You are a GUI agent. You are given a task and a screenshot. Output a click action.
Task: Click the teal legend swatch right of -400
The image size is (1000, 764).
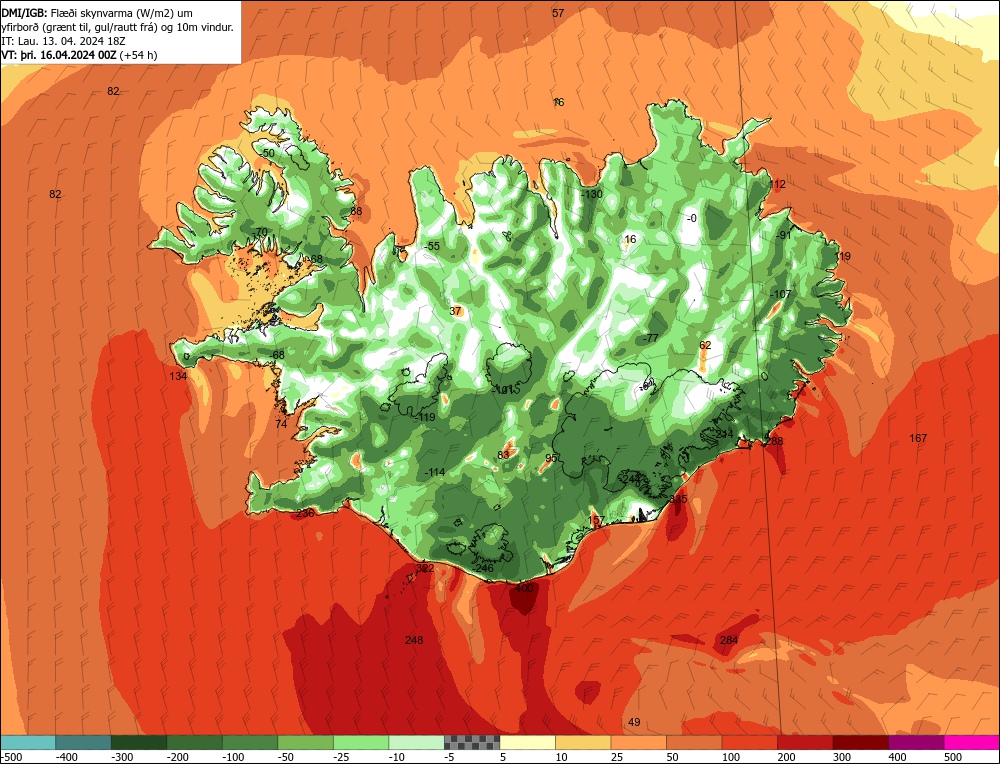(x=84, y=742)
